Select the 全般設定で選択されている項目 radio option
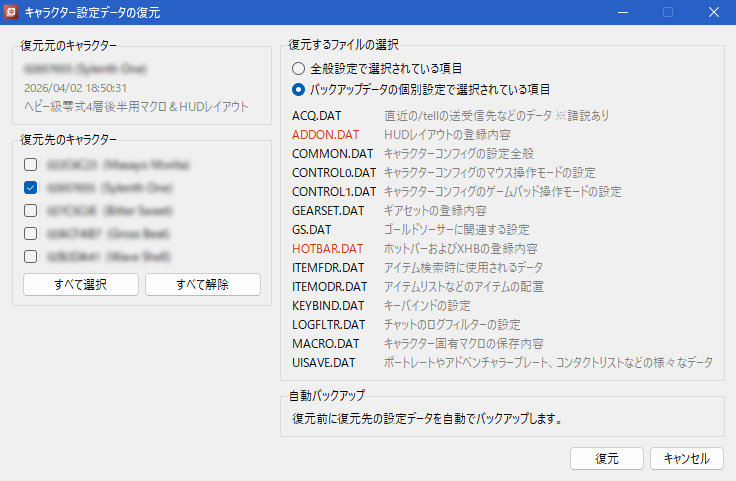 click(x=298, y=69)
